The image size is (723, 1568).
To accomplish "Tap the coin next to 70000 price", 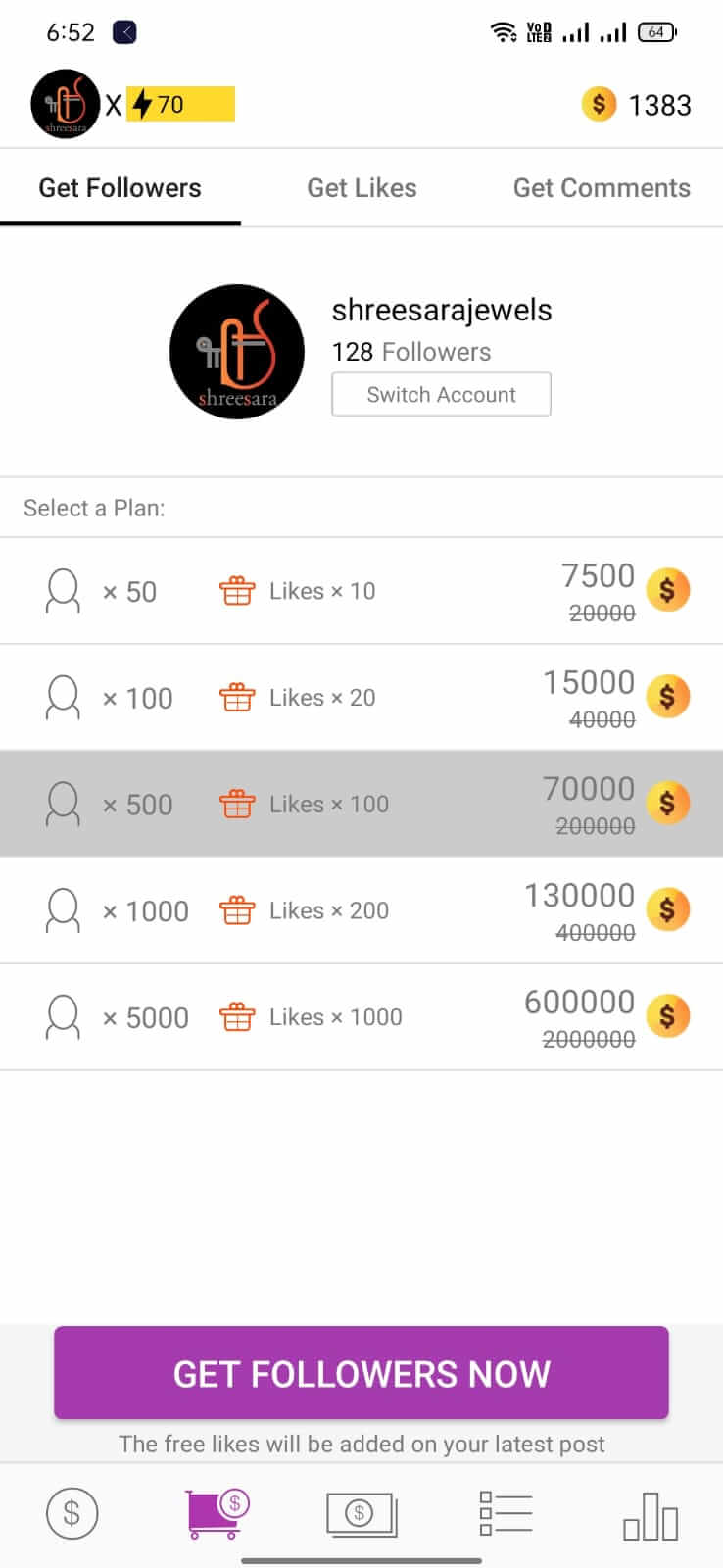I will 668,804.
